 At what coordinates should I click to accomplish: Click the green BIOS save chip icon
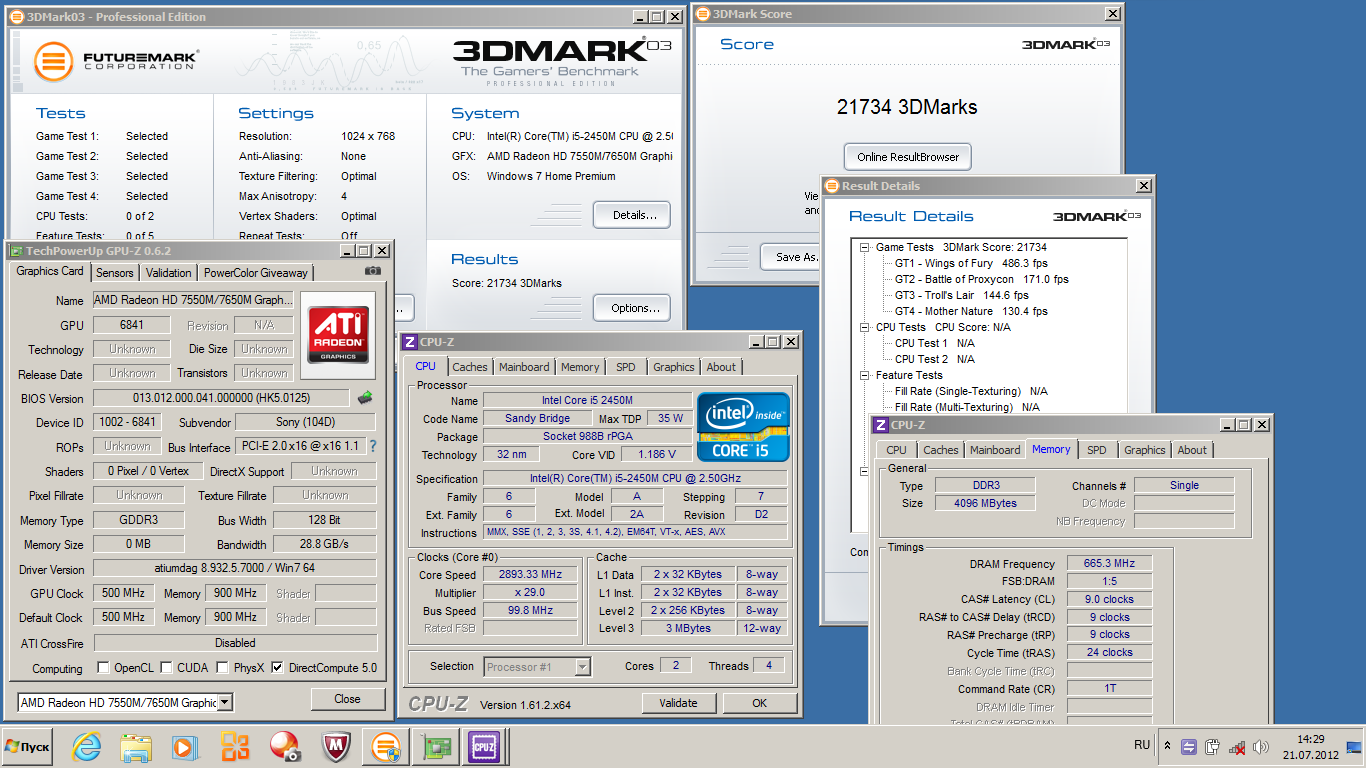(x=365, y=398)
